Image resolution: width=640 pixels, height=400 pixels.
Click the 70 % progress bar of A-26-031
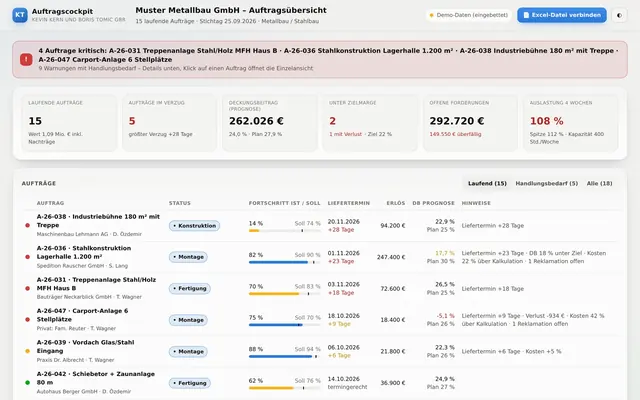pos(284,293)
